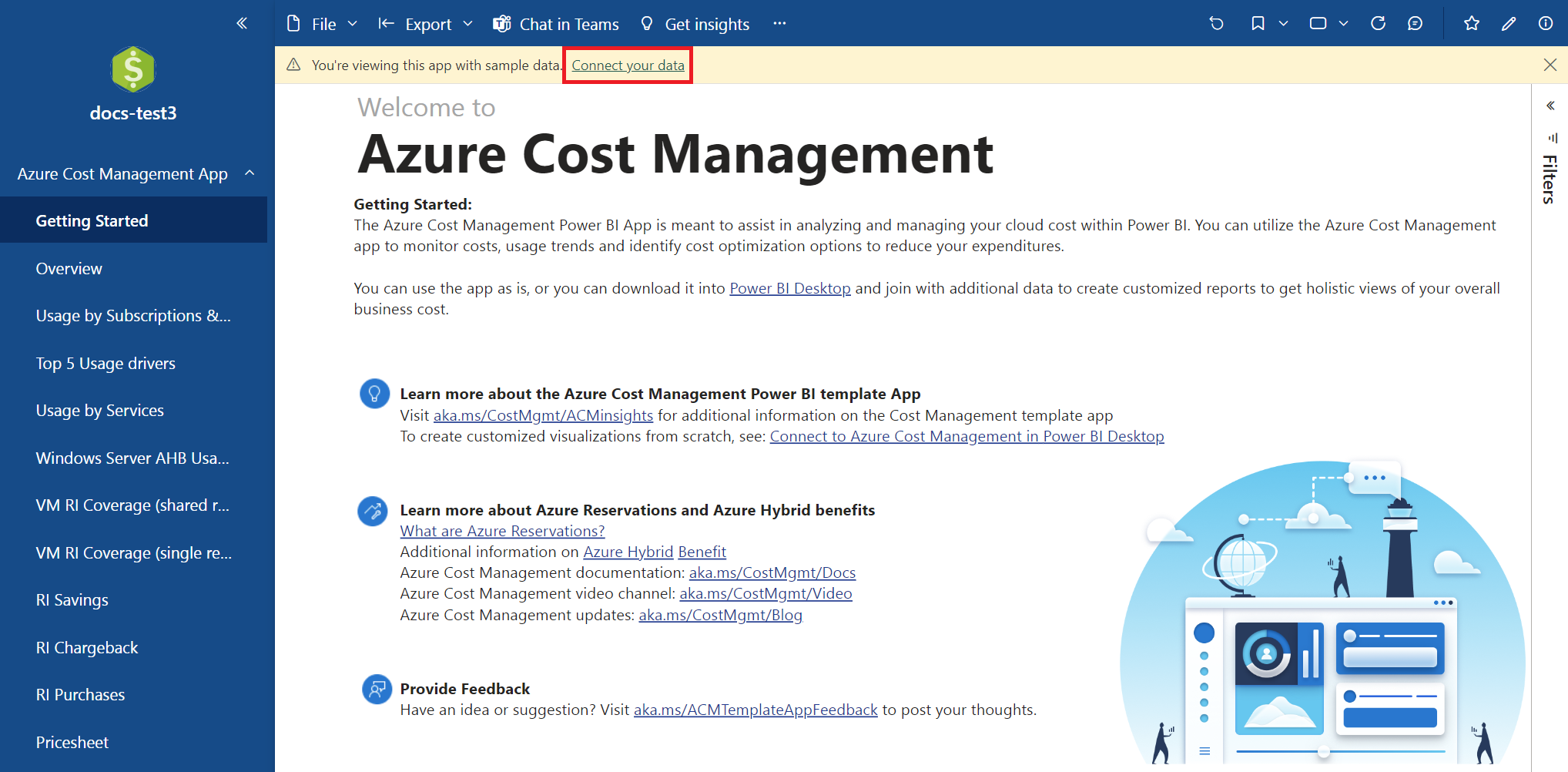Open the Comments icon in toolbar

click(1415, 24)
